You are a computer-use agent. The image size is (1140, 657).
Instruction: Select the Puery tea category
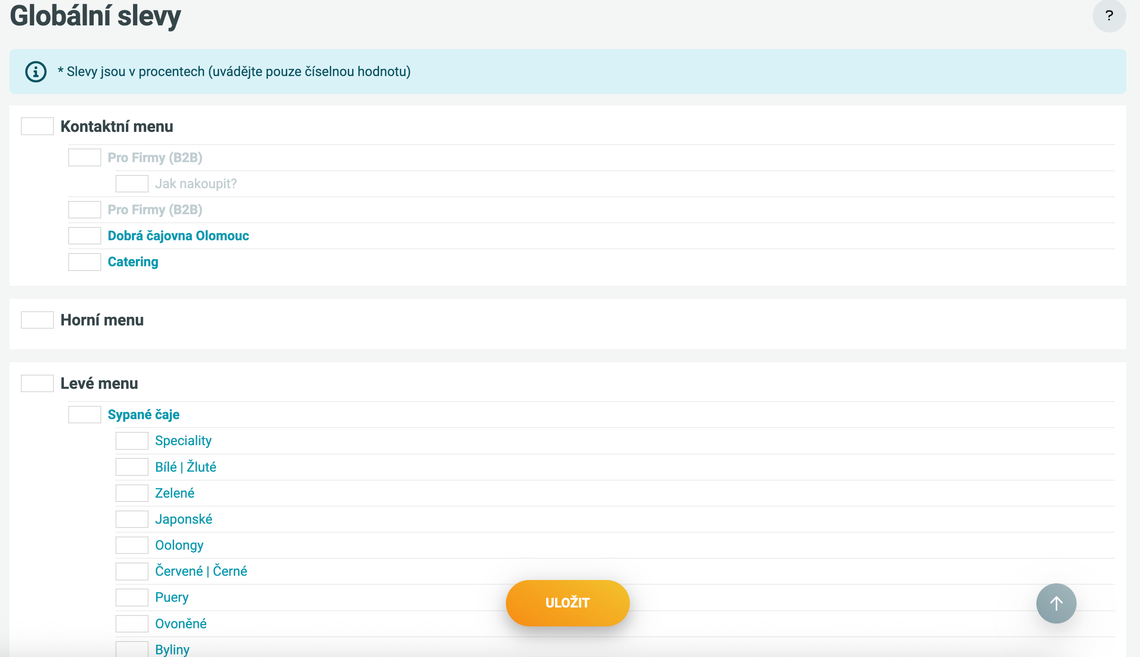[171, 597]
